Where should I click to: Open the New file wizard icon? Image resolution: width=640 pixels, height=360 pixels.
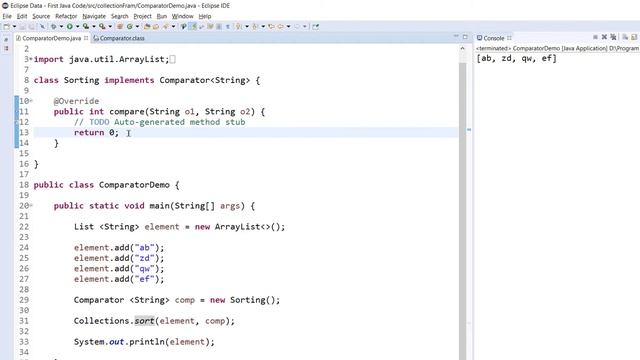coord(6,27)
